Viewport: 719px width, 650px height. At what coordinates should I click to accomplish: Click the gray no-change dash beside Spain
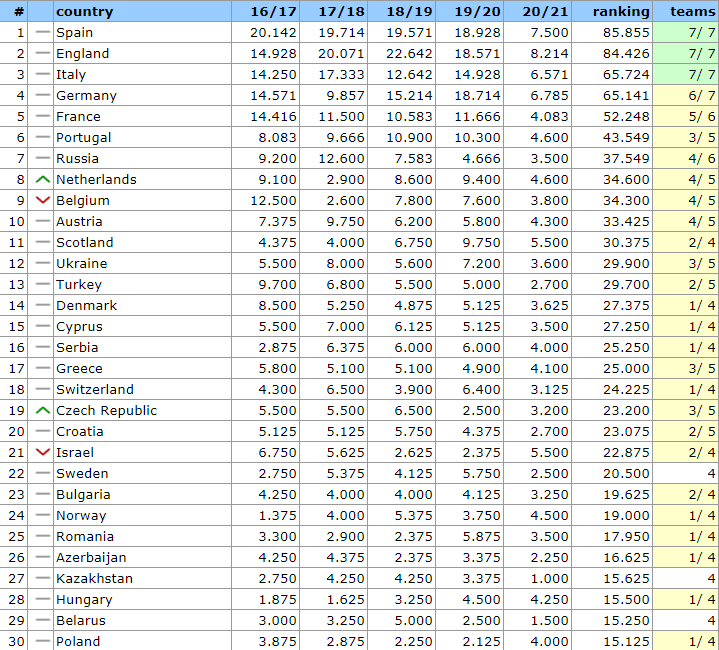(x=42, y=33)
